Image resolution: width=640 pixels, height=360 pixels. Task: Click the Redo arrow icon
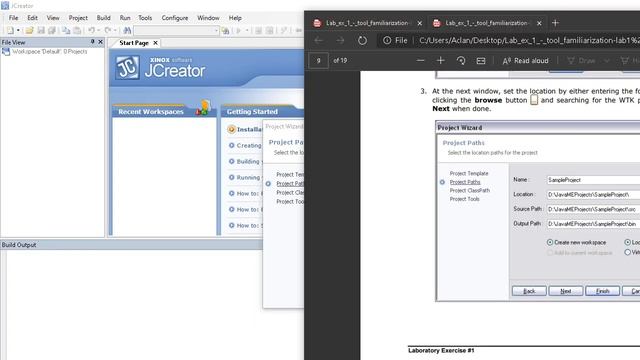point(108,31)
